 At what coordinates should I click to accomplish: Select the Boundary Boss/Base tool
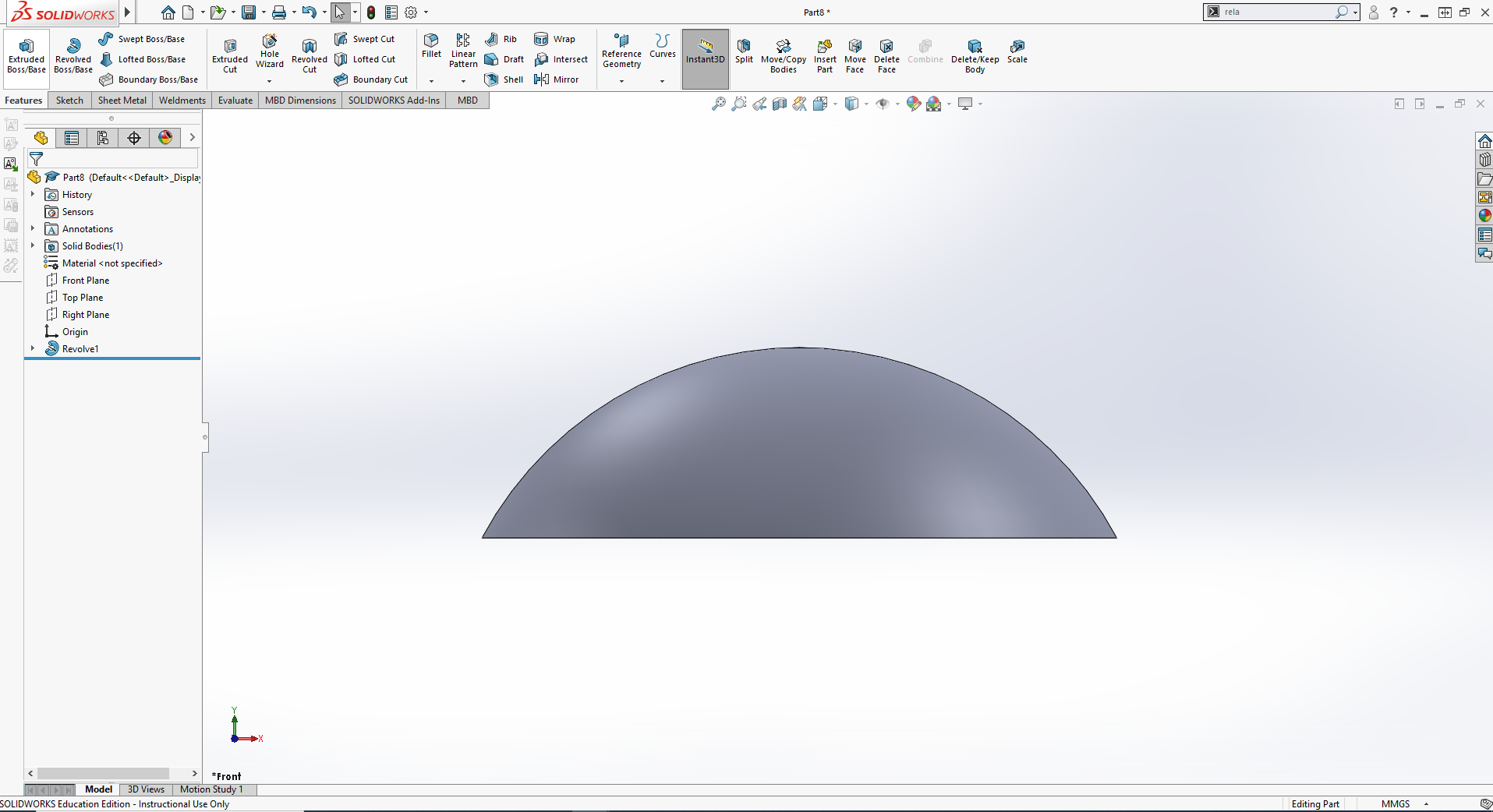click(148, 79)
